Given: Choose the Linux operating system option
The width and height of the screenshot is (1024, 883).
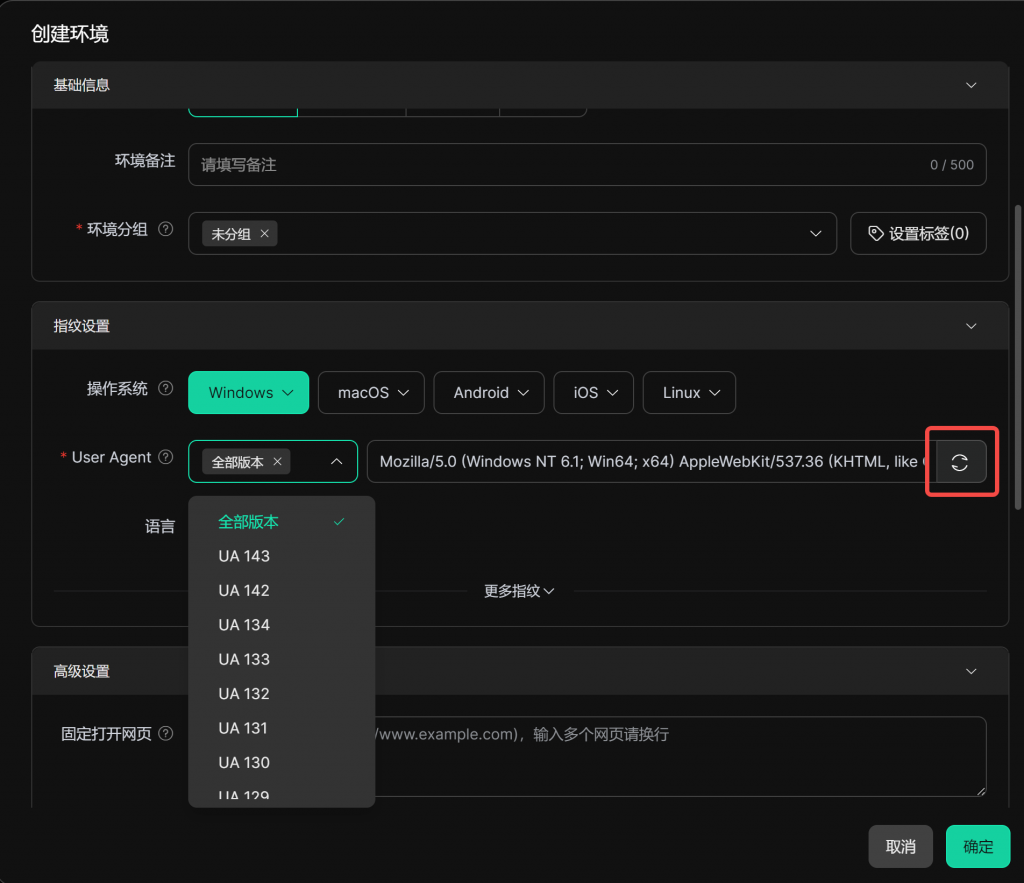Looking at the screenshot, I should [x=689, y=393].
